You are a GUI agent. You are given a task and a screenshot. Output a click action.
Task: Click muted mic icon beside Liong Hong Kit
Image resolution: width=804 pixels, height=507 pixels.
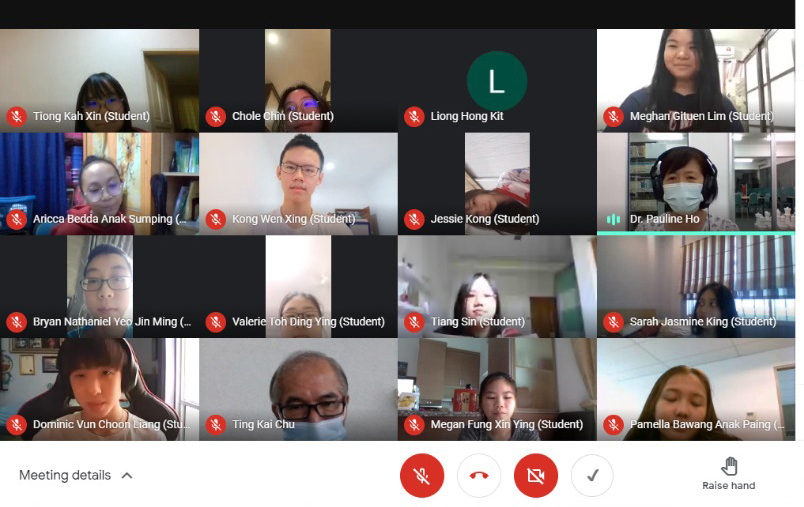coord(414,116)
